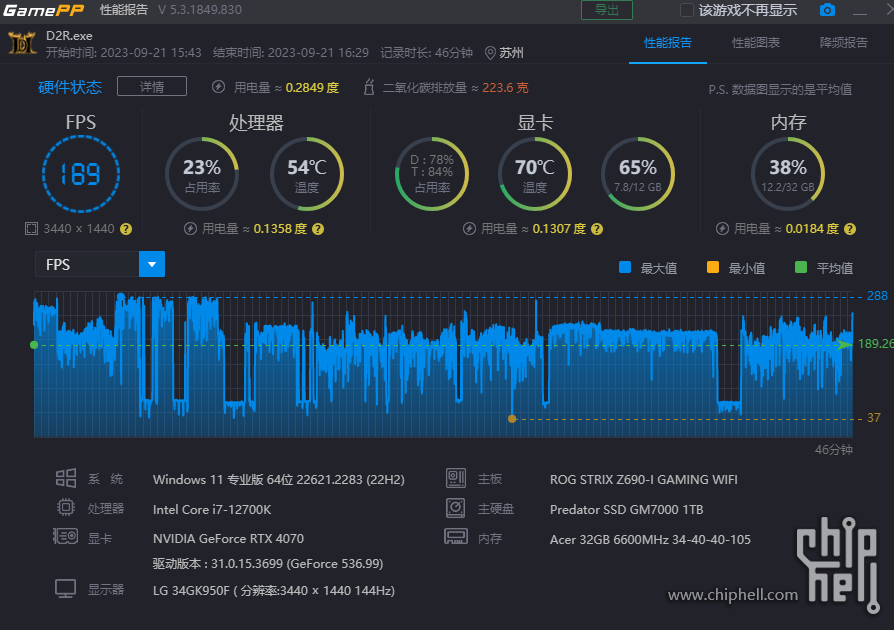This screenshot has height=630, width=894.
Task: Click the GamePP logo
Action: pyautogui.click(x=44, y=10)
